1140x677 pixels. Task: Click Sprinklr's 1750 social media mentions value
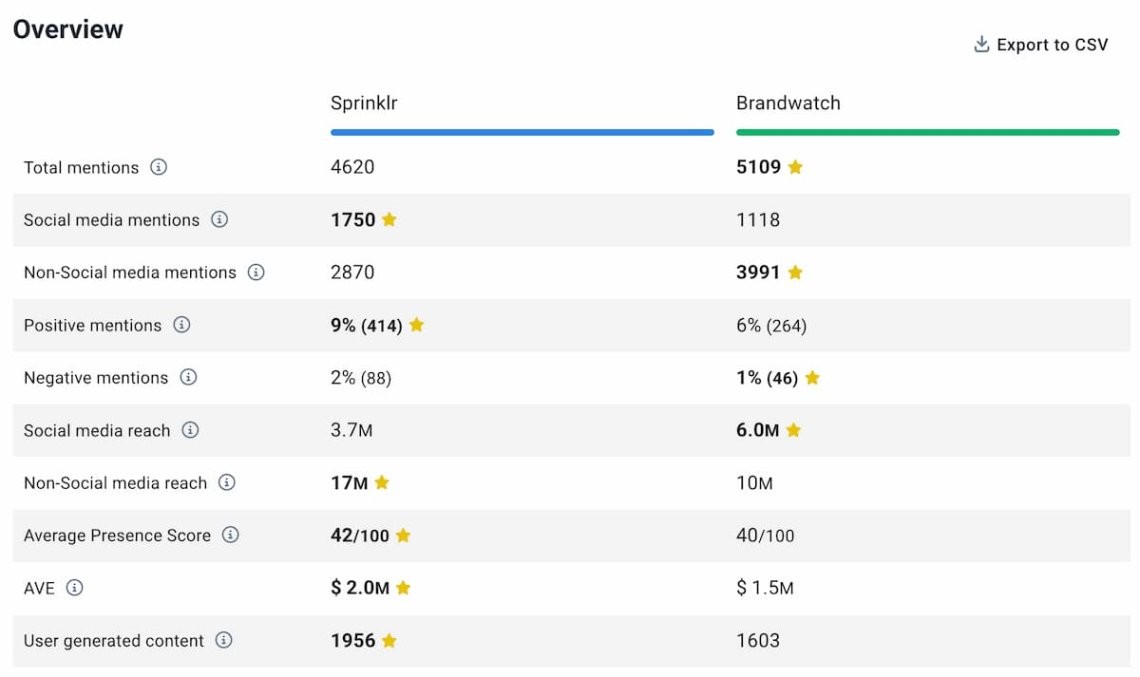(x=353, y=219)
